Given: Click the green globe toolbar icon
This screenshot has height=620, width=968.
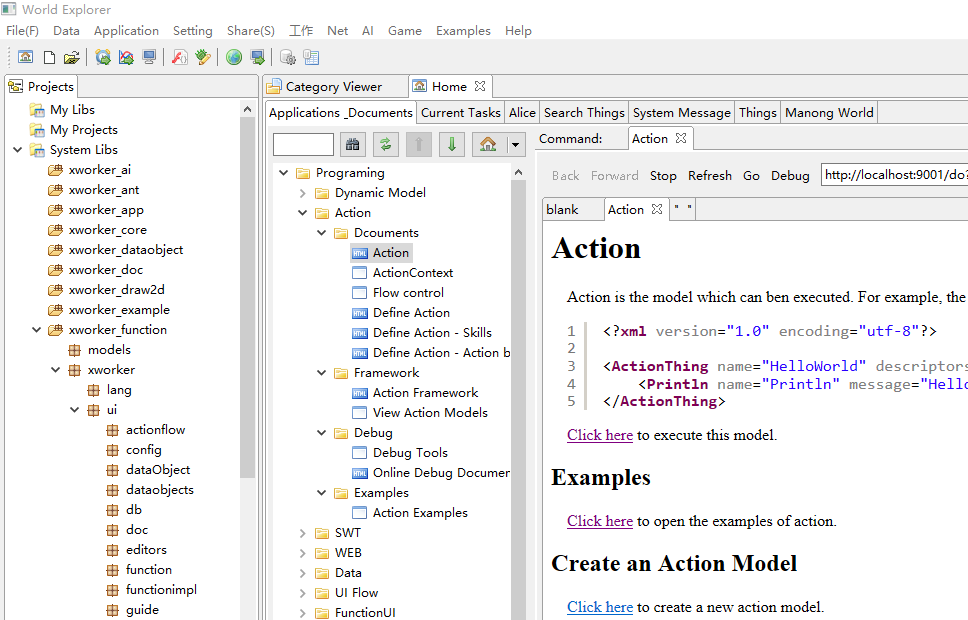Looking at the screenshot, I should [x=234, y=57].
